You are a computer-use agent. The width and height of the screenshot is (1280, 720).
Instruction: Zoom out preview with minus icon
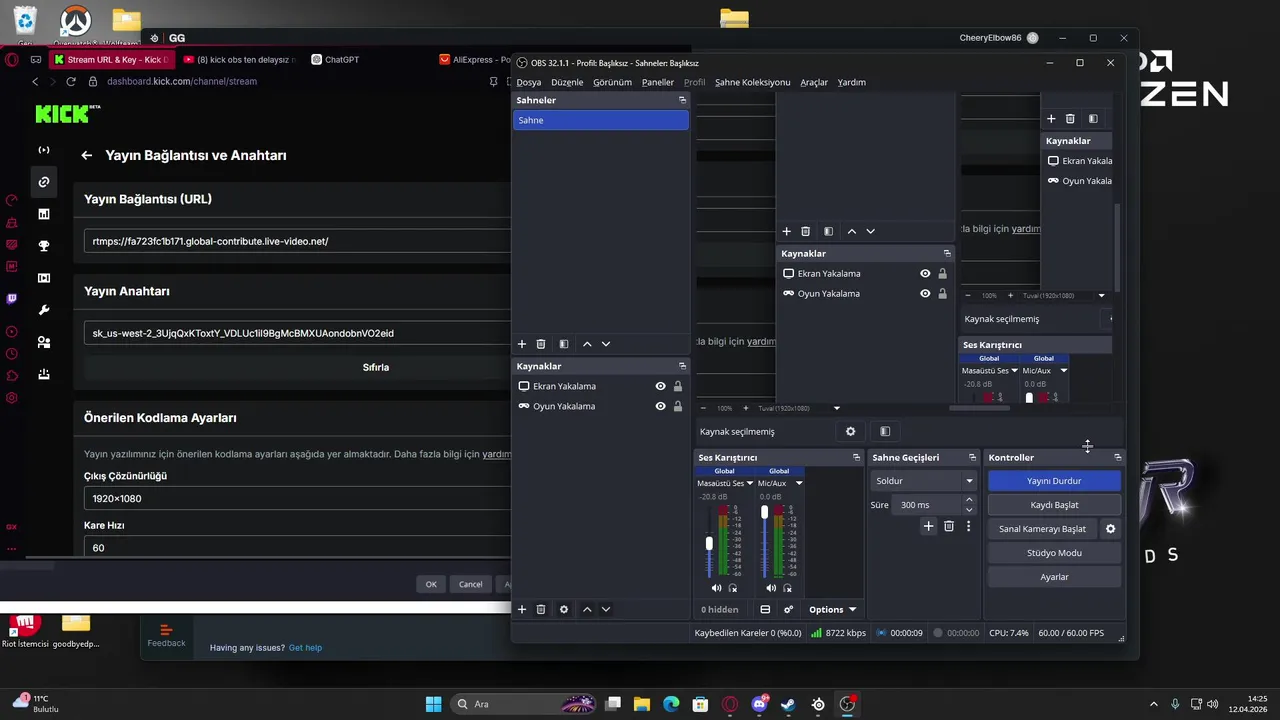coord(703,408)
